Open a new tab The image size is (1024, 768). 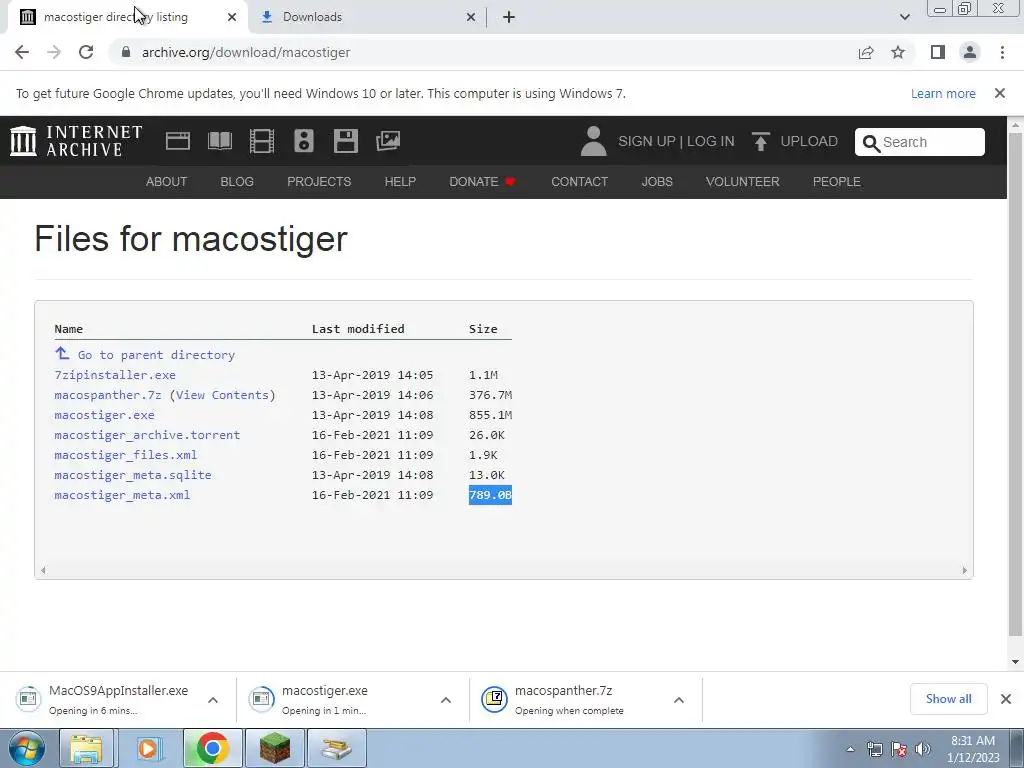pos(509,17)
